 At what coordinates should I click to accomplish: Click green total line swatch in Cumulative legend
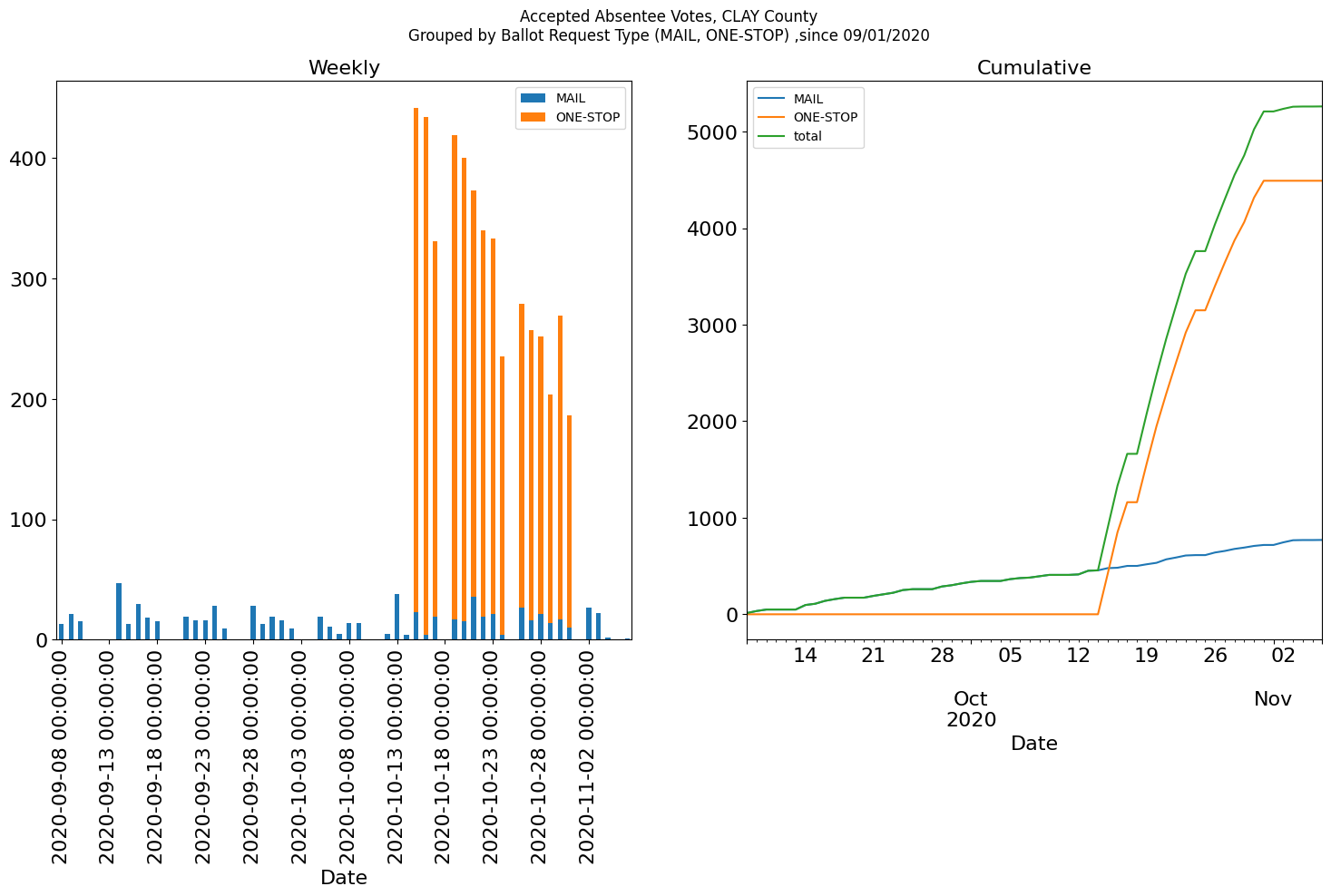pyautogui.click(x=771, y=137)
